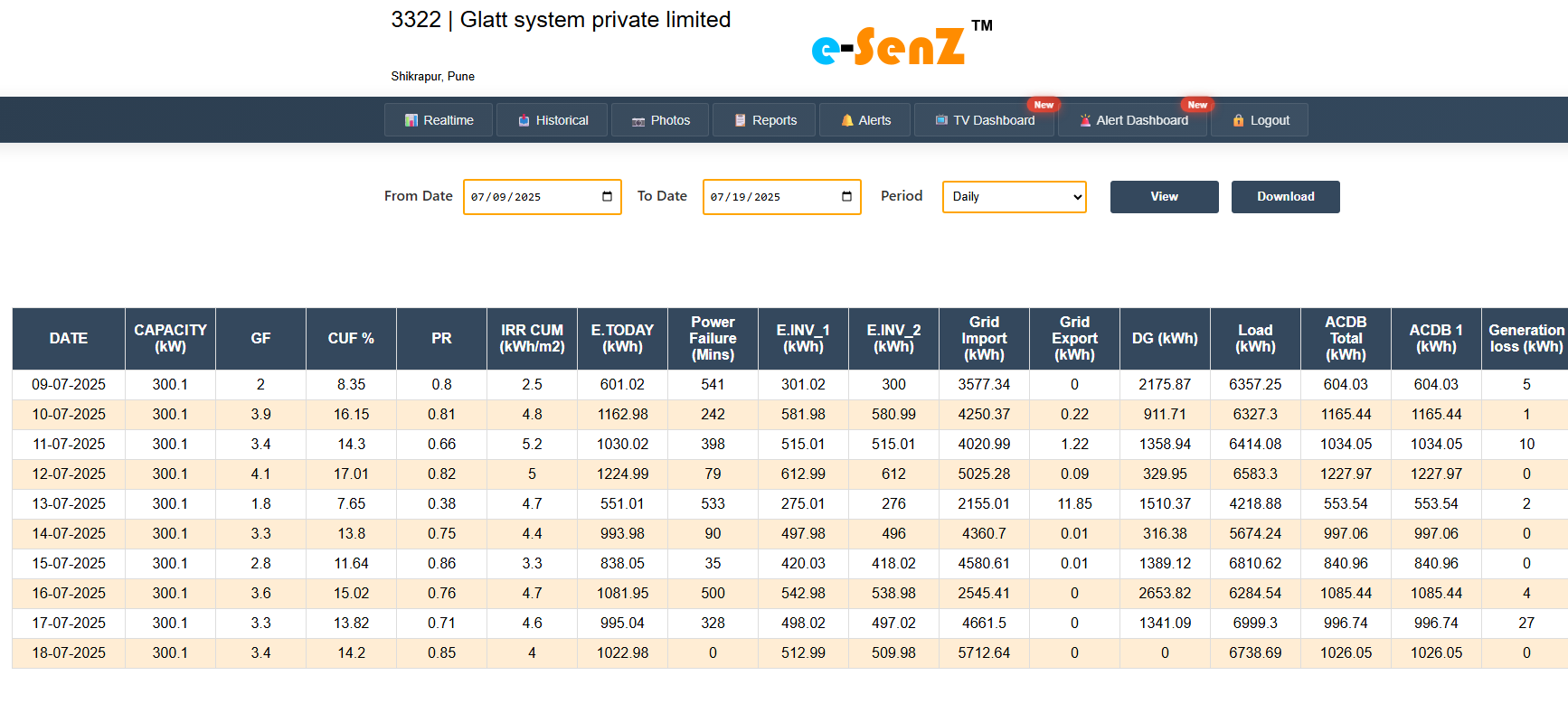
Task: Click the DG (kWh) column header
Action: 1165,338
